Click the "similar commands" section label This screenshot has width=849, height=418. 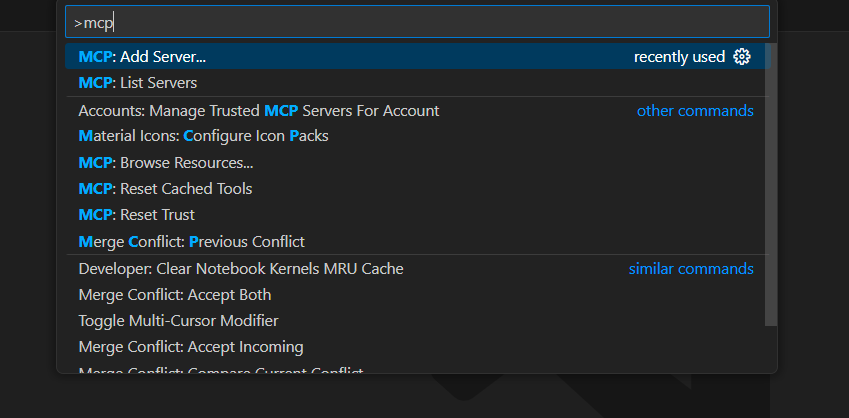(x=691, y=268)
